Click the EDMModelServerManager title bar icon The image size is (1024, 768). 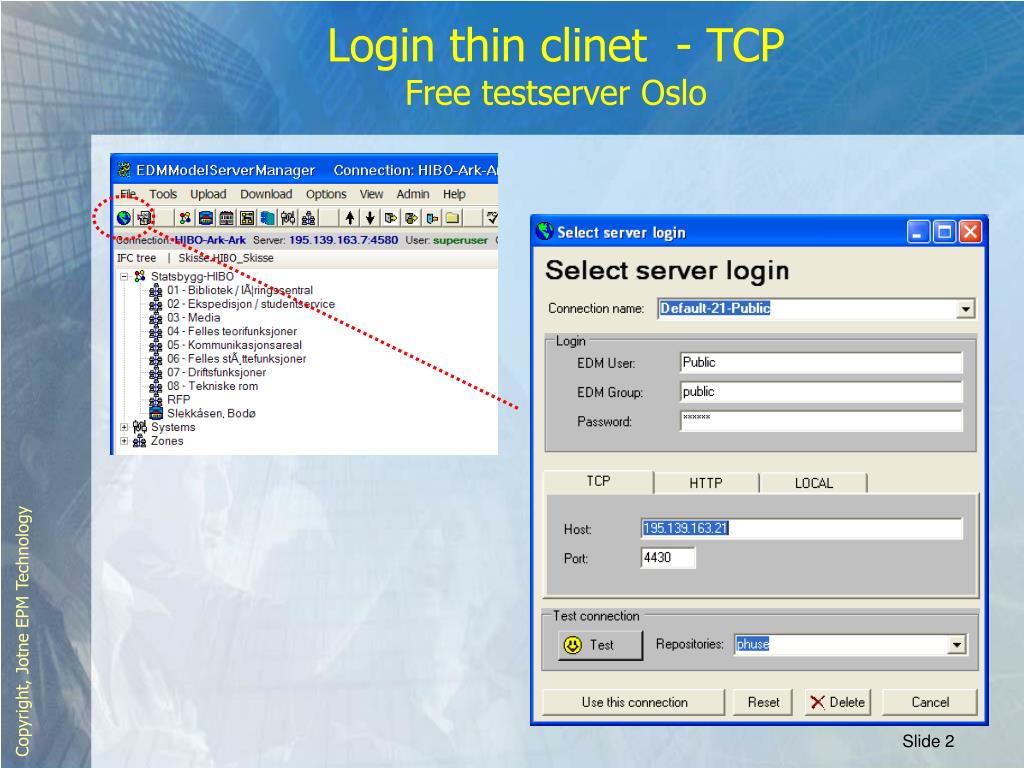(x=124, y=170)
